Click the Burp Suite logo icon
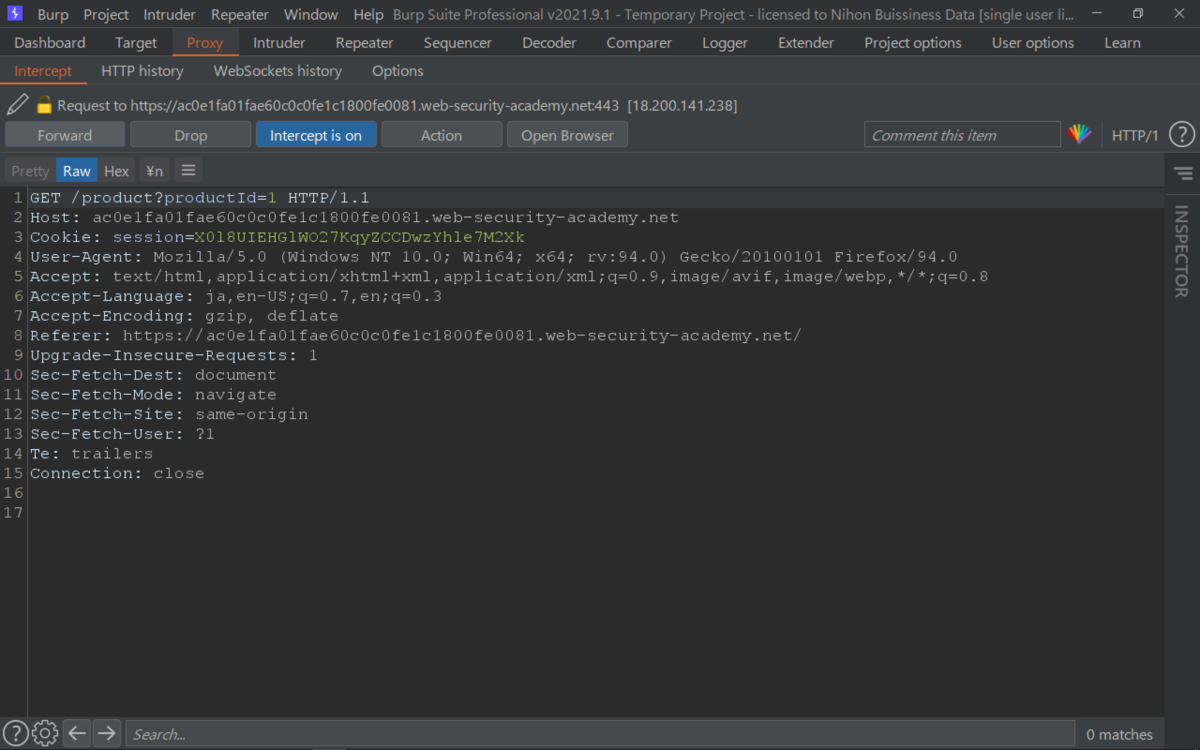 click(x=15, y=14)
